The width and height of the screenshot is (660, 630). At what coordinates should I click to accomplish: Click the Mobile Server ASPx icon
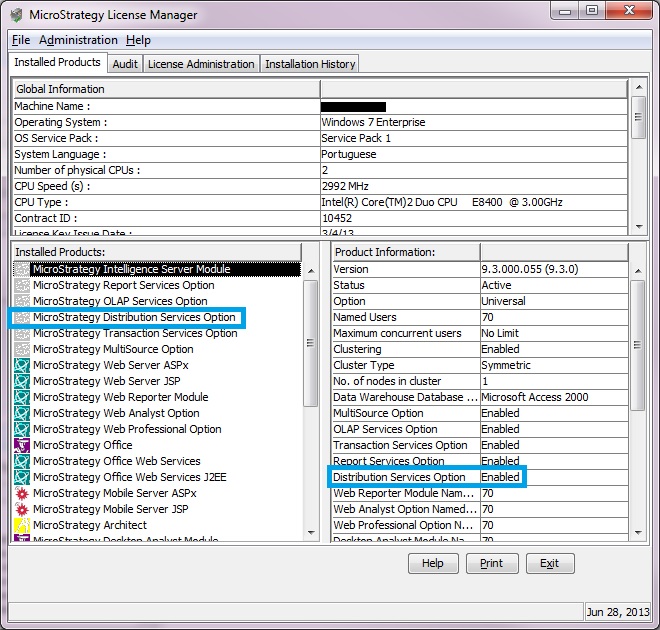(22, 493)
